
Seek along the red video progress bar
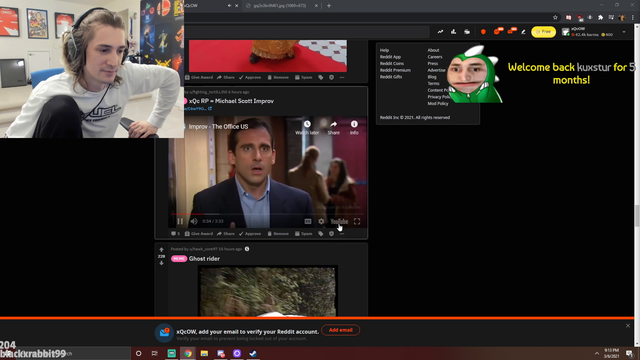[267, 213]
